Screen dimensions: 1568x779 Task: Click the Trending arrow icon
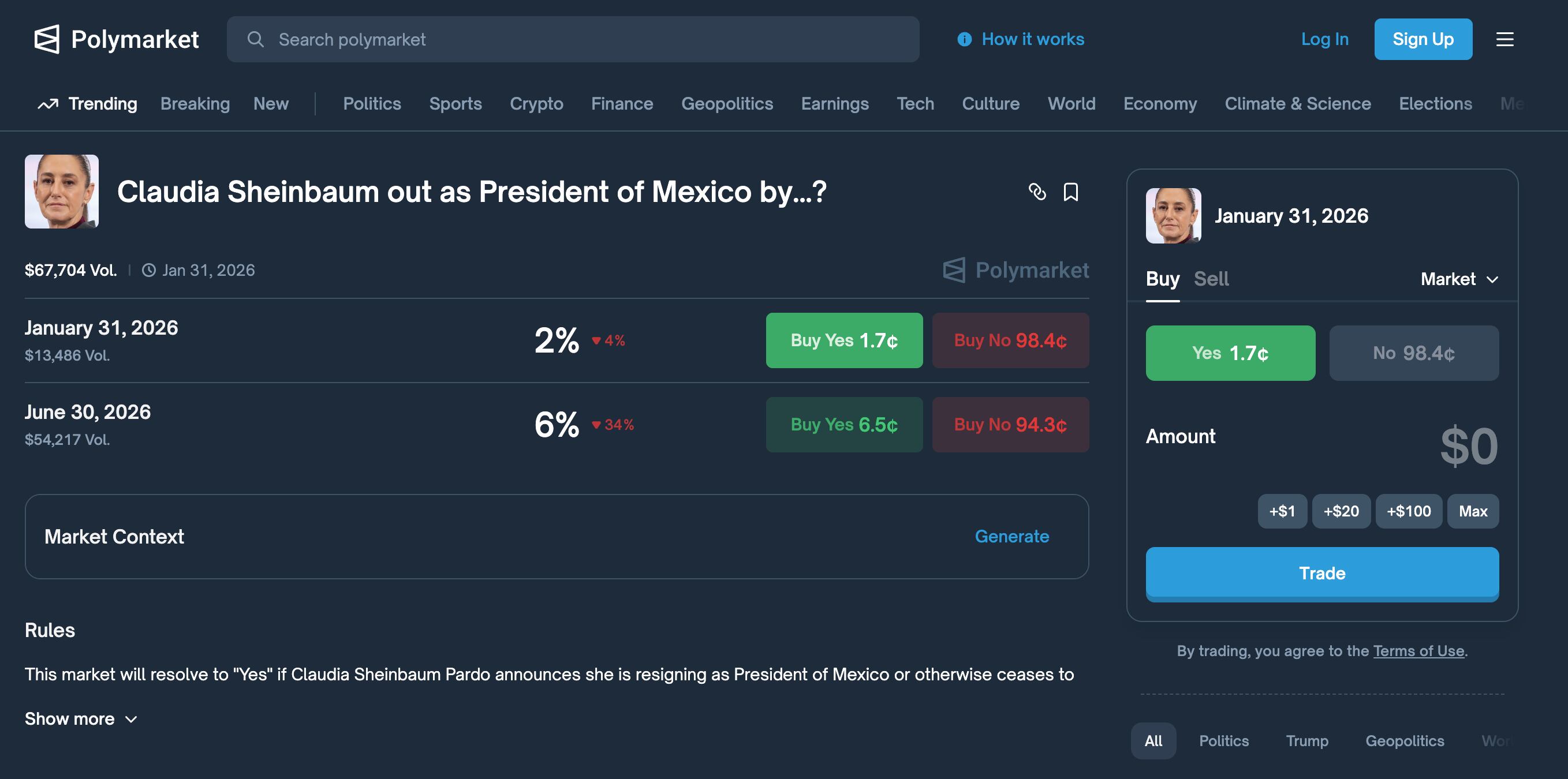click(48, 104)
